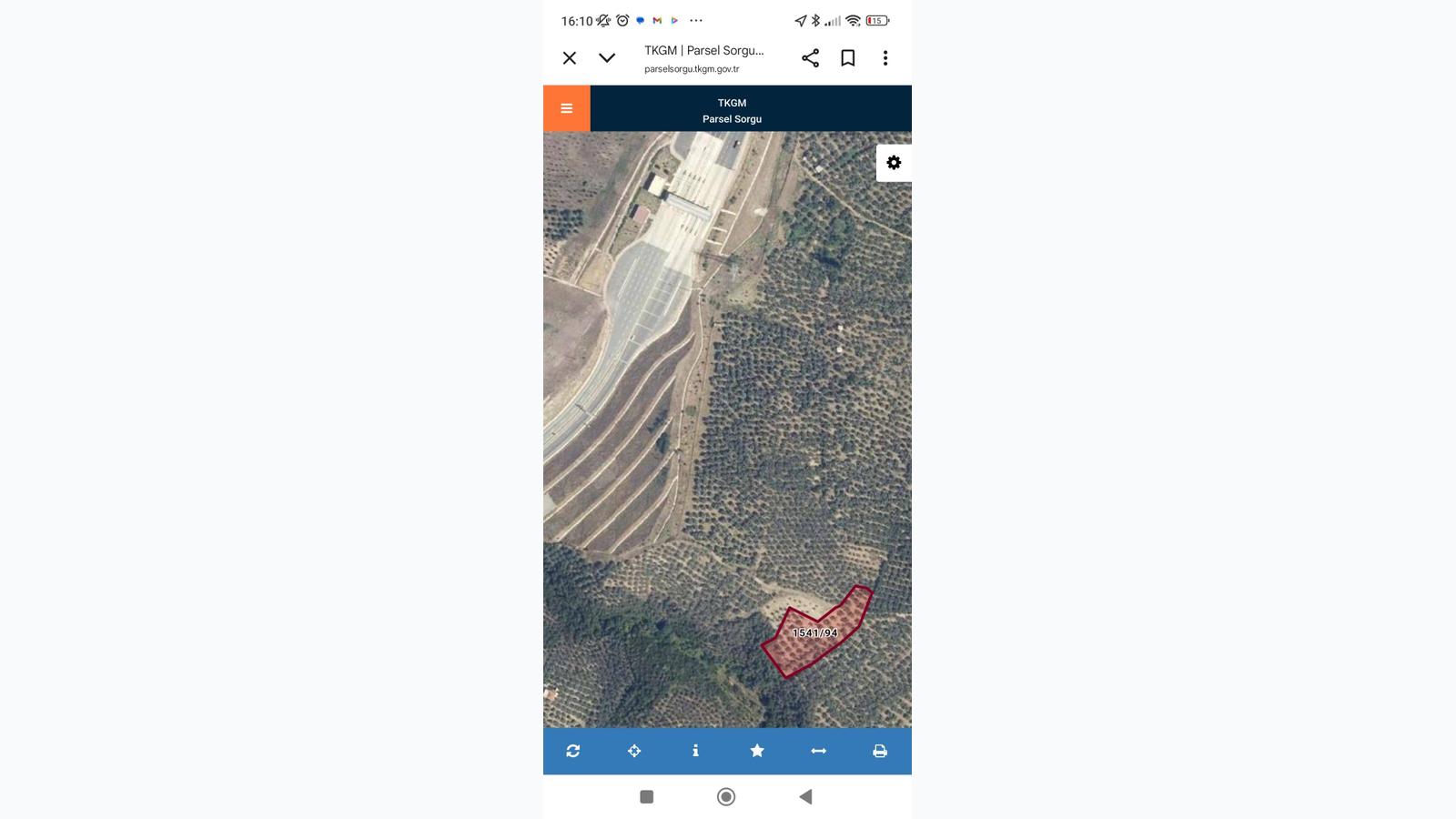Show parcel info icon
Viewport: 1456px width, 819px height.
click(695, 751)
